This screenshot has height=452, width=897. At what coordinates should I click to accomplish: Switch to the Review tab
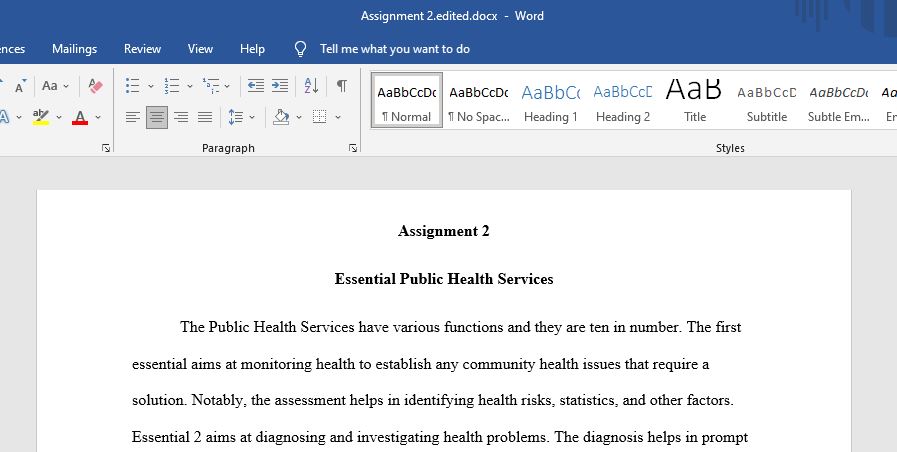(142, 49)
